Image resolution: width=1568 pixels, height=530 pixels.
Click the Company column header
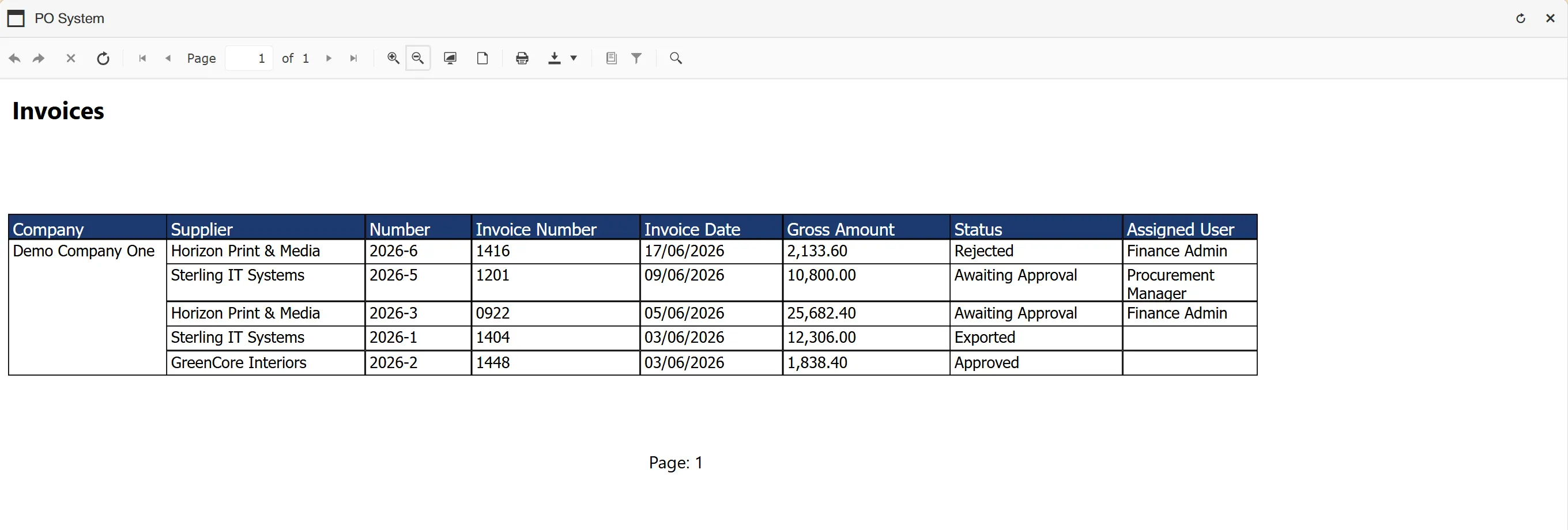[x=87, y=227]
